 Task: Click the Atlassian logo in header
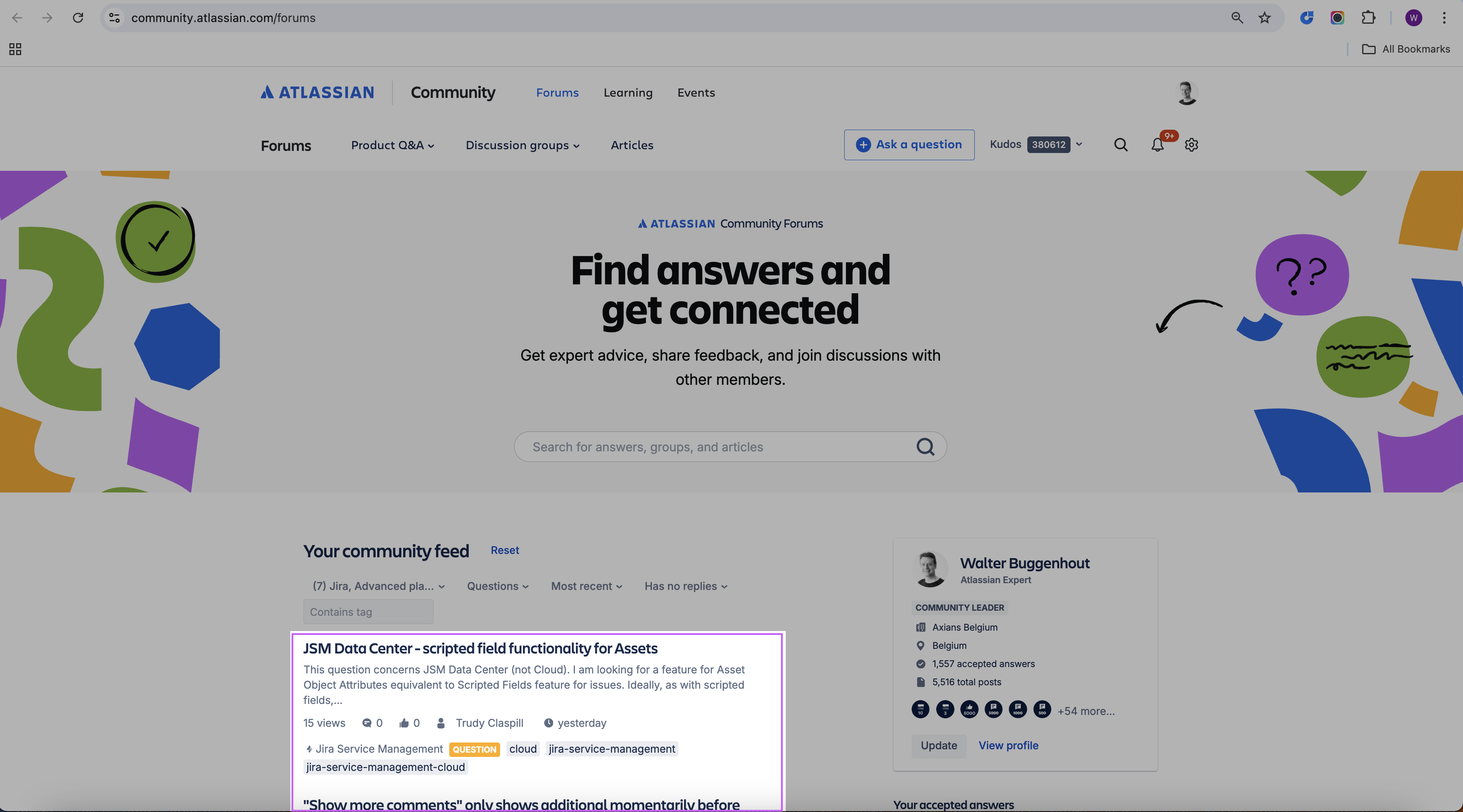(317, 92)
